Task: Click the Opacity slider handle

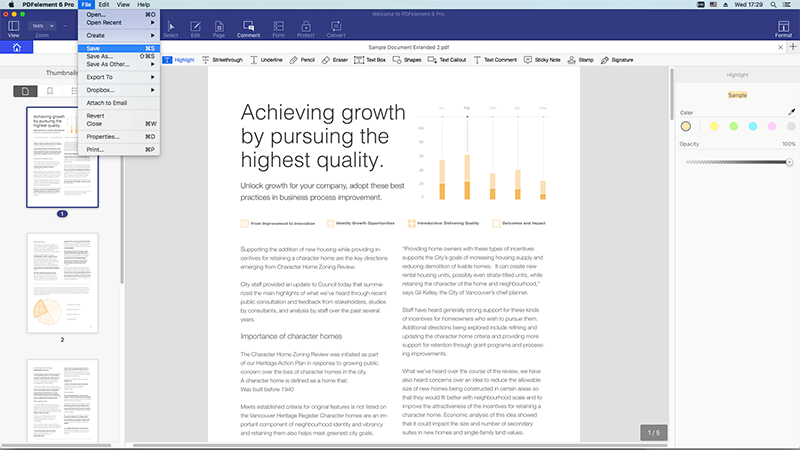Action: click(789, 162)
